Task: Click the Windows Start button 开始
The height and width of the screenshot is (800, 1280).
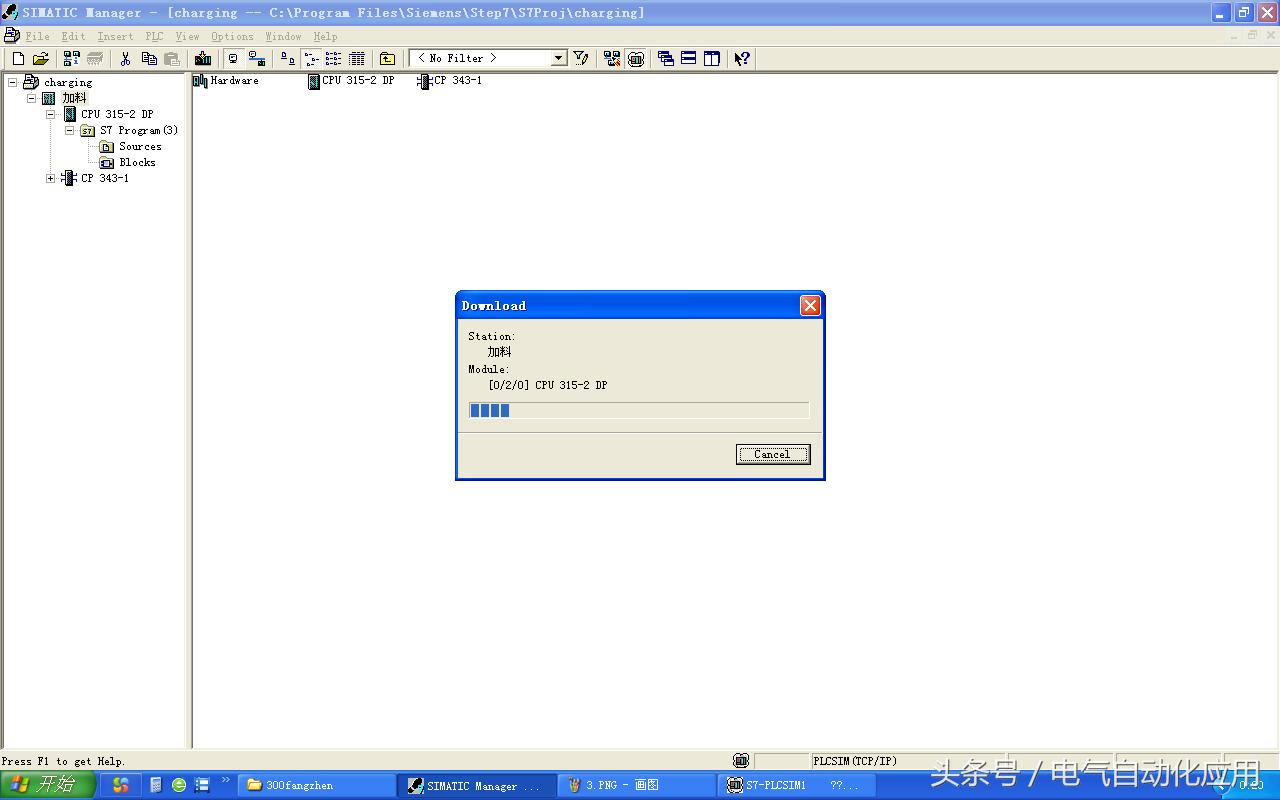Action: point(47,785)
